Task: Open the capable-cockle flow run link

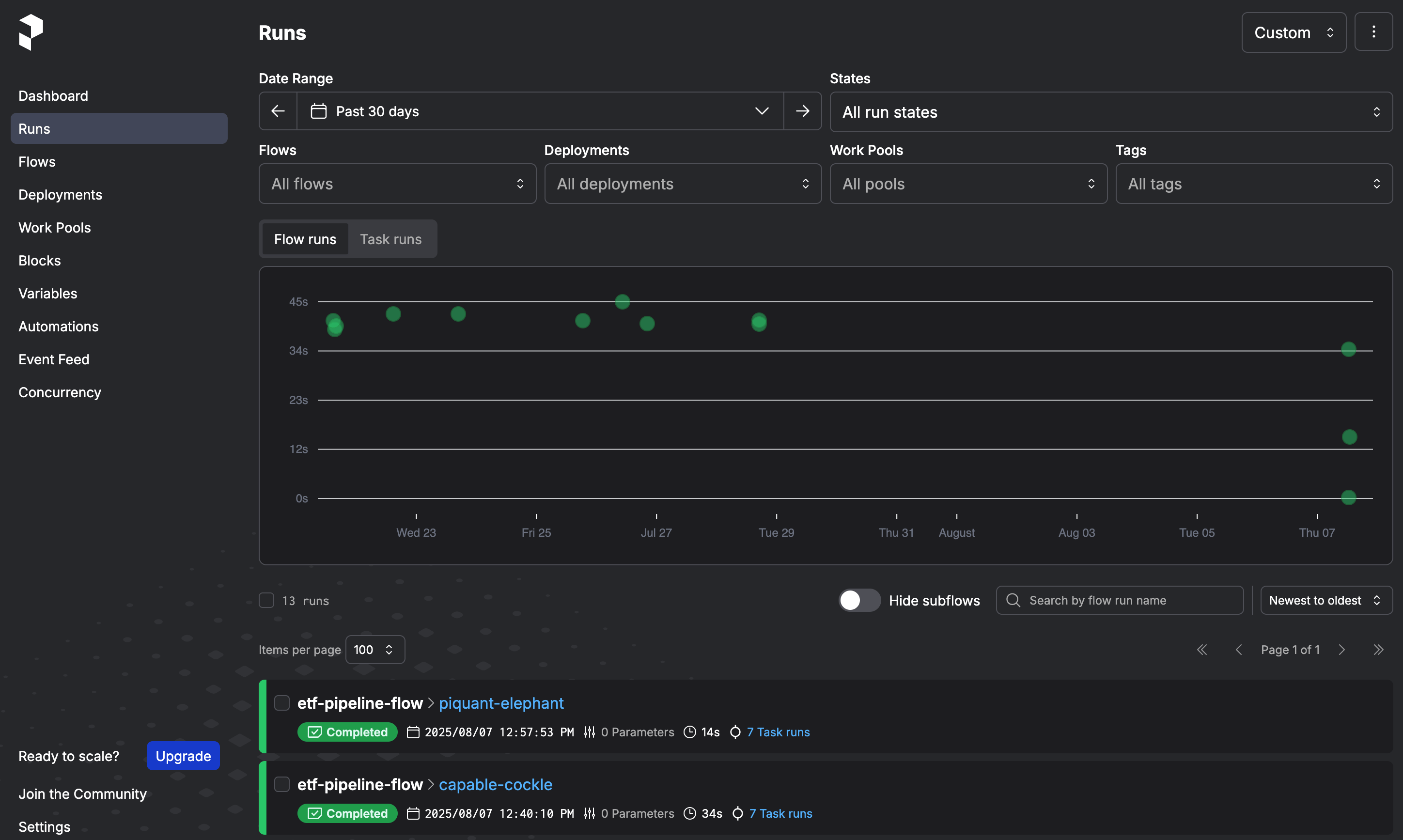Action: tap(495, 784)
